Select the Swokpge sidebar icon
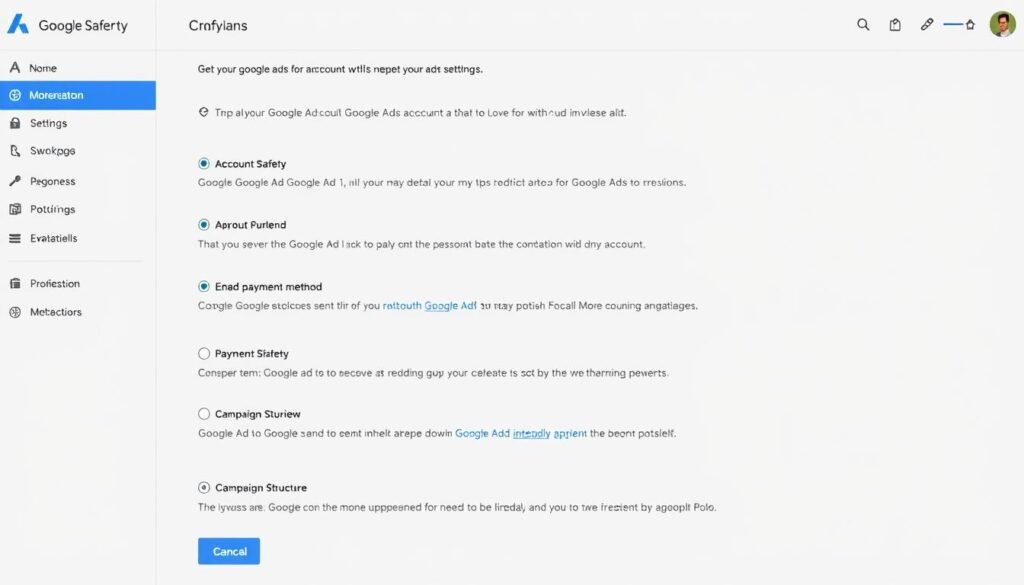 (x=14, y=151)
